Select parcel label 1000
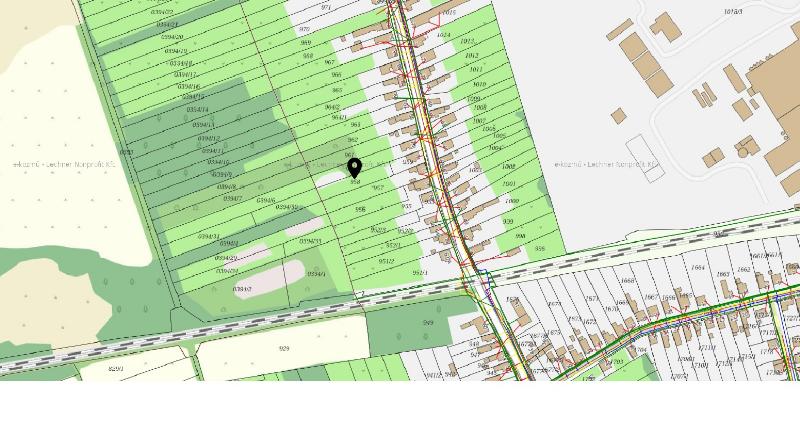Viewport: 800px width, 433px height. (x=512, y=201)
